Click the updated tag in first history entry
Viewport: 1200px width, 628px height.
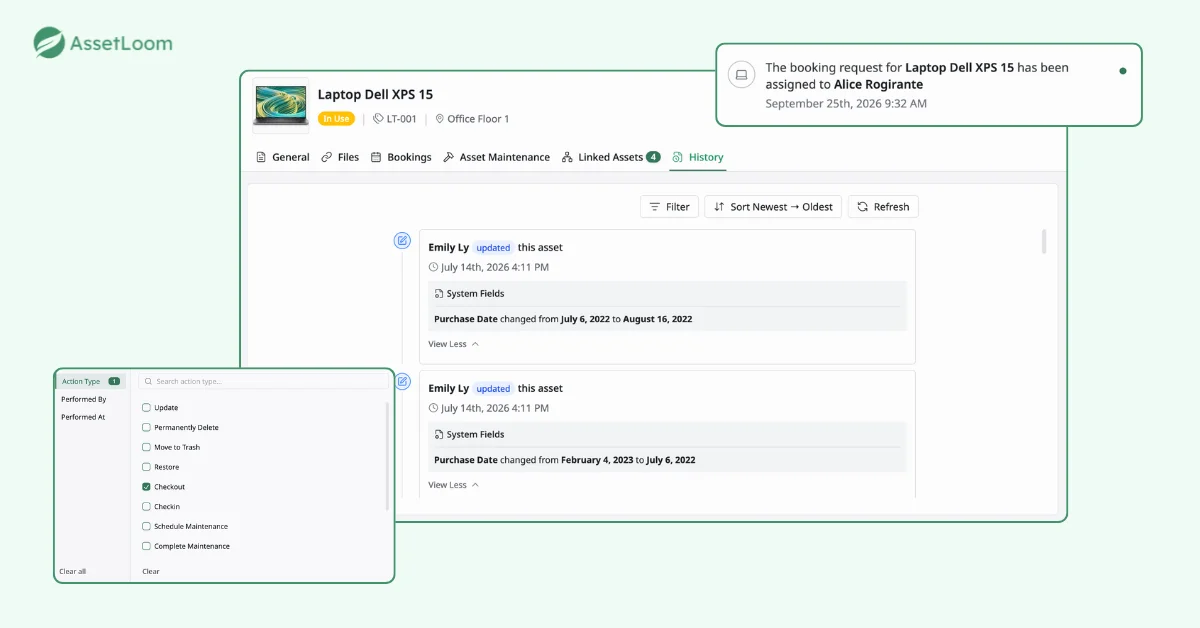493,248
